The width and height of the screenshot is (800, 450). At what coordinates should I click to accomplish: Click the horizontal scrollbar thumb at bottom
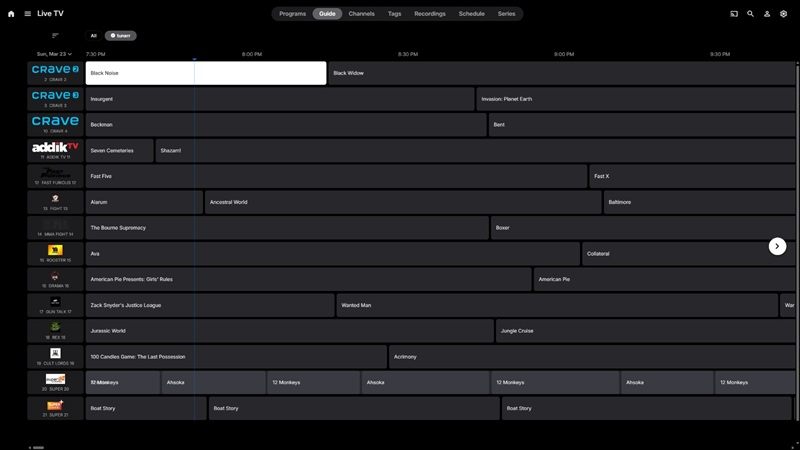tap(38, 447)
